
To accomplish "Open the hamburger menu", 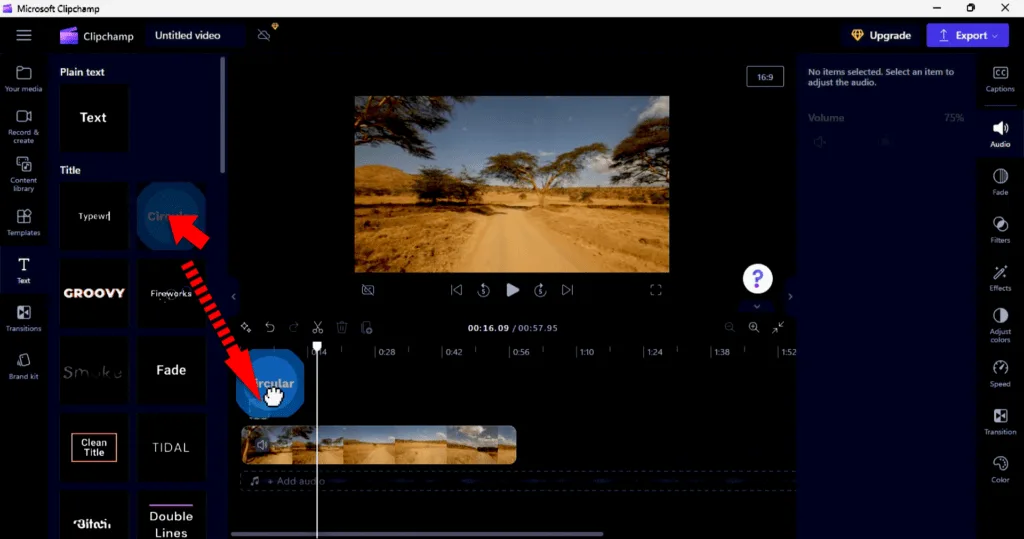I will tap(24, 35).
